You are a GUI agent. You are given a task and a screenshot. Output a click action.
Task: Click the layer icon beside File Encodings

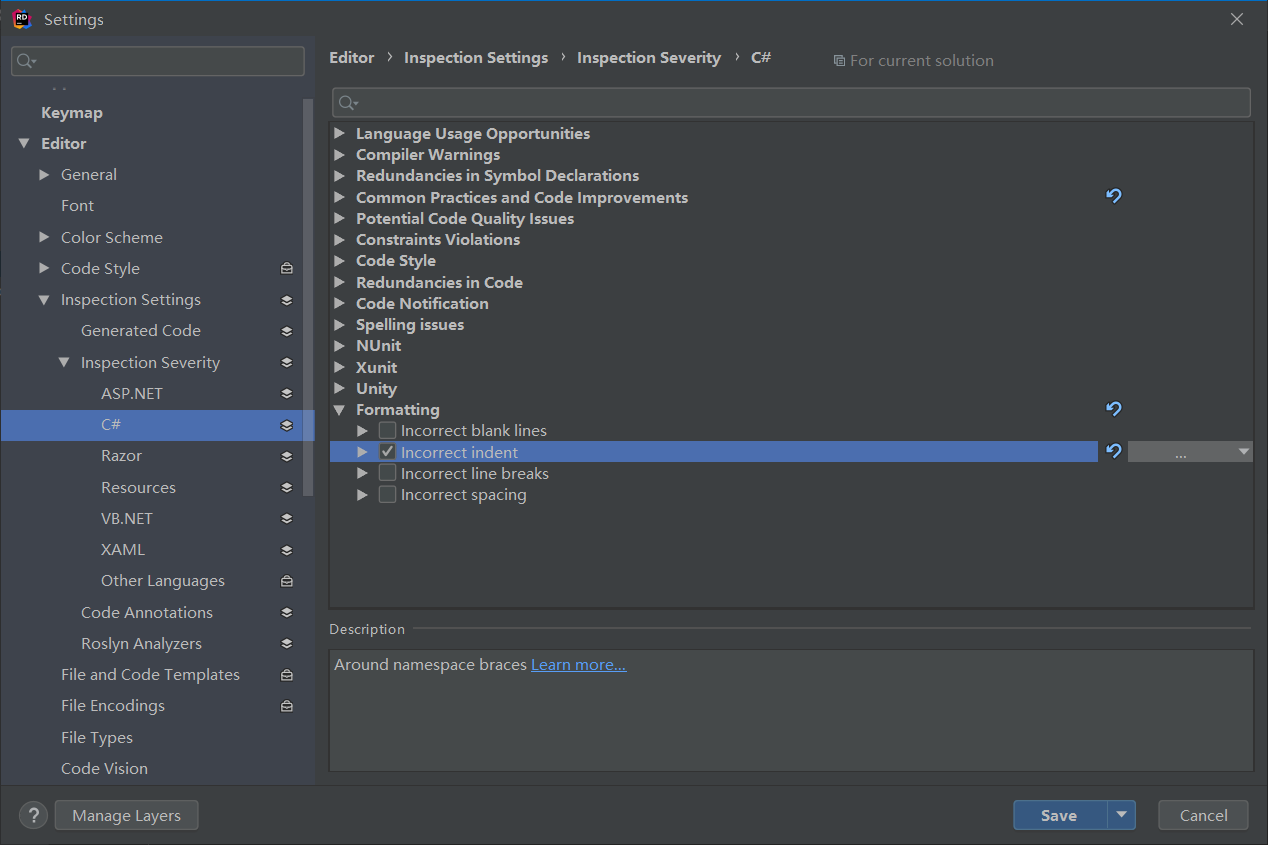pyautogui.click(x=287, y=706)
